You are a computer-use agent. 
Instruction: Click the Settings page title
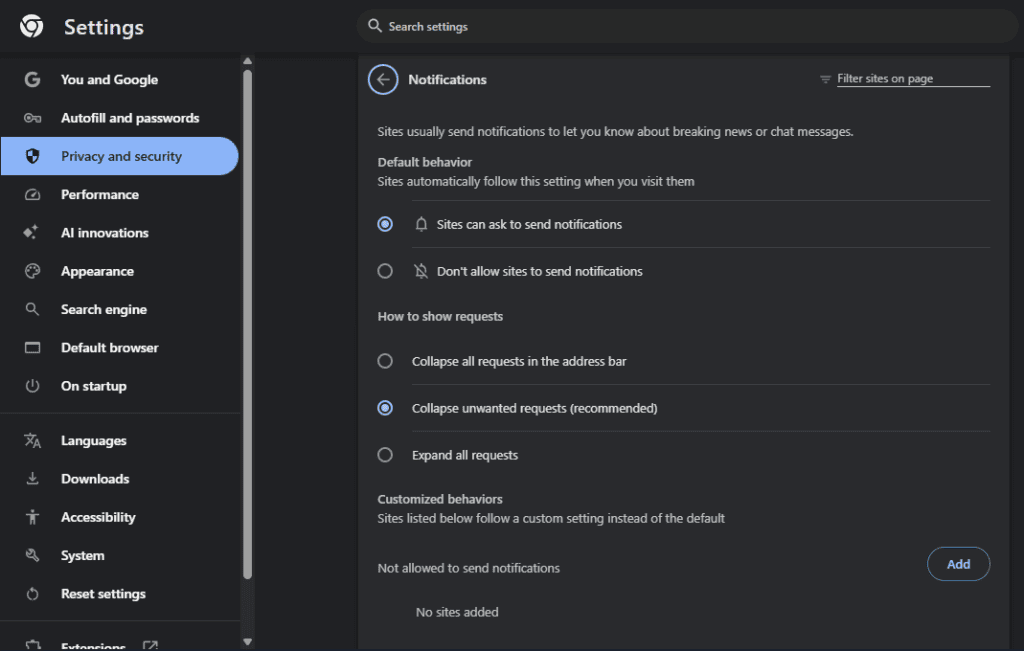(104, 27)
